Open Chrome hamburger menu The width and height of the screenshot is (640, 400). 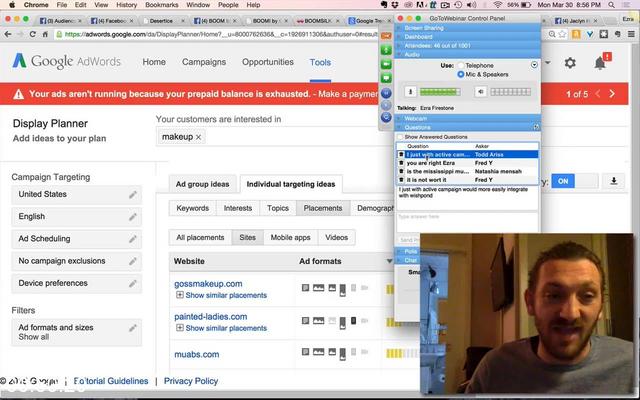tap(629, 34)
